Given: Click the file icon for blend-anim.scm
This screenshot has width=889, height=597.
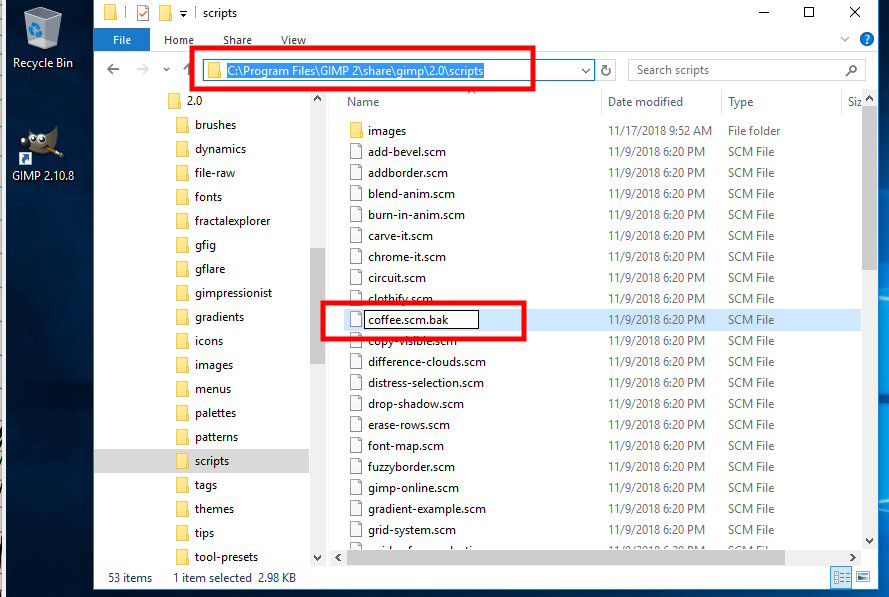Looking at the screenshot, I should [356, 193].
